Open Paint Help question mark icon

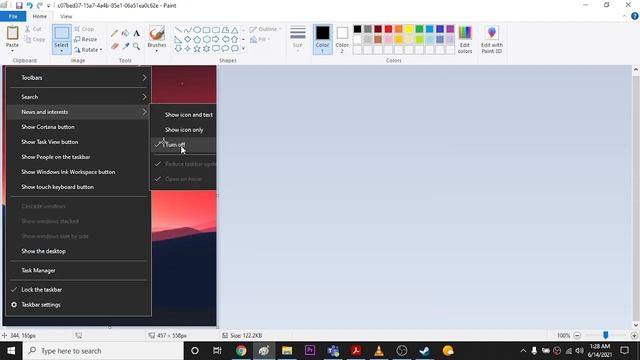click(635, 16)
